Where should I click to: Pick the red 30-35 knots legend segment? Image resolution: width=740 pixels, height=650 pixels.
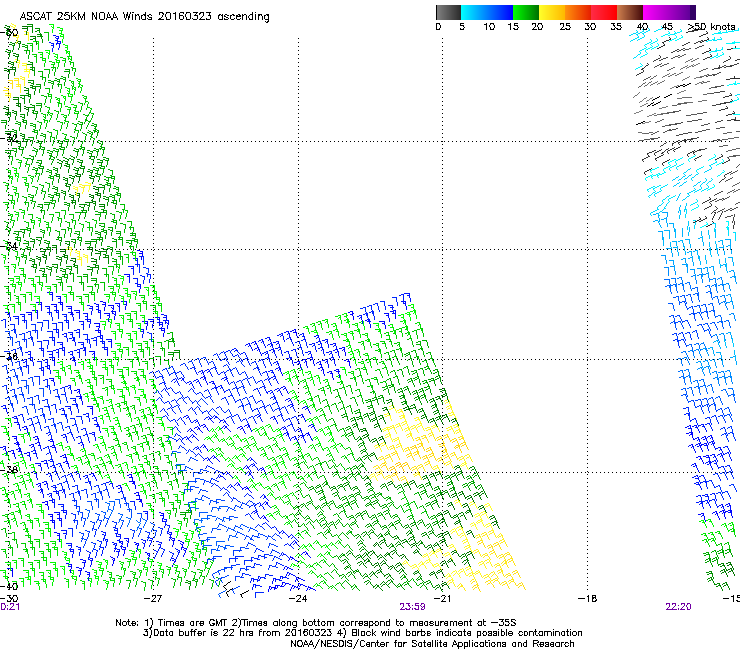click(x=604, y=12)
